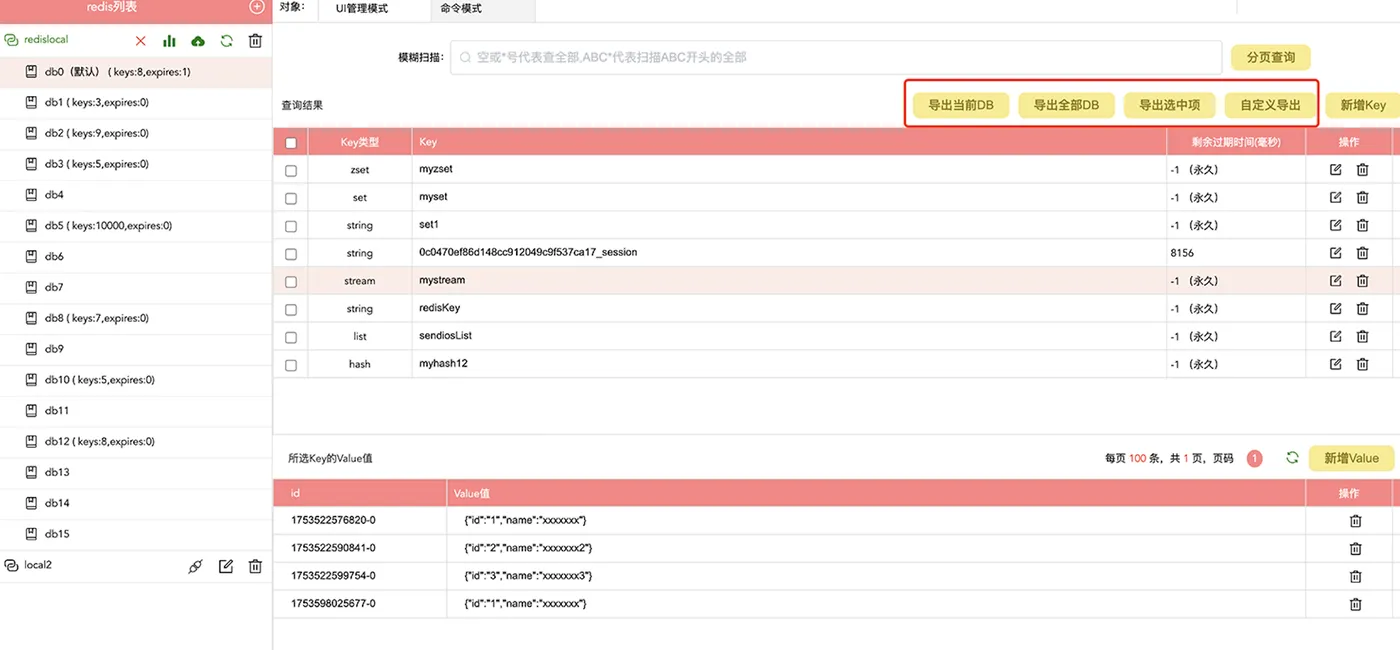Image resolution: width=1400 pixels, height=650 pixels.
Task: Click the green cloud upload icon
Action: pyautogui.click(x=198, y=41)
